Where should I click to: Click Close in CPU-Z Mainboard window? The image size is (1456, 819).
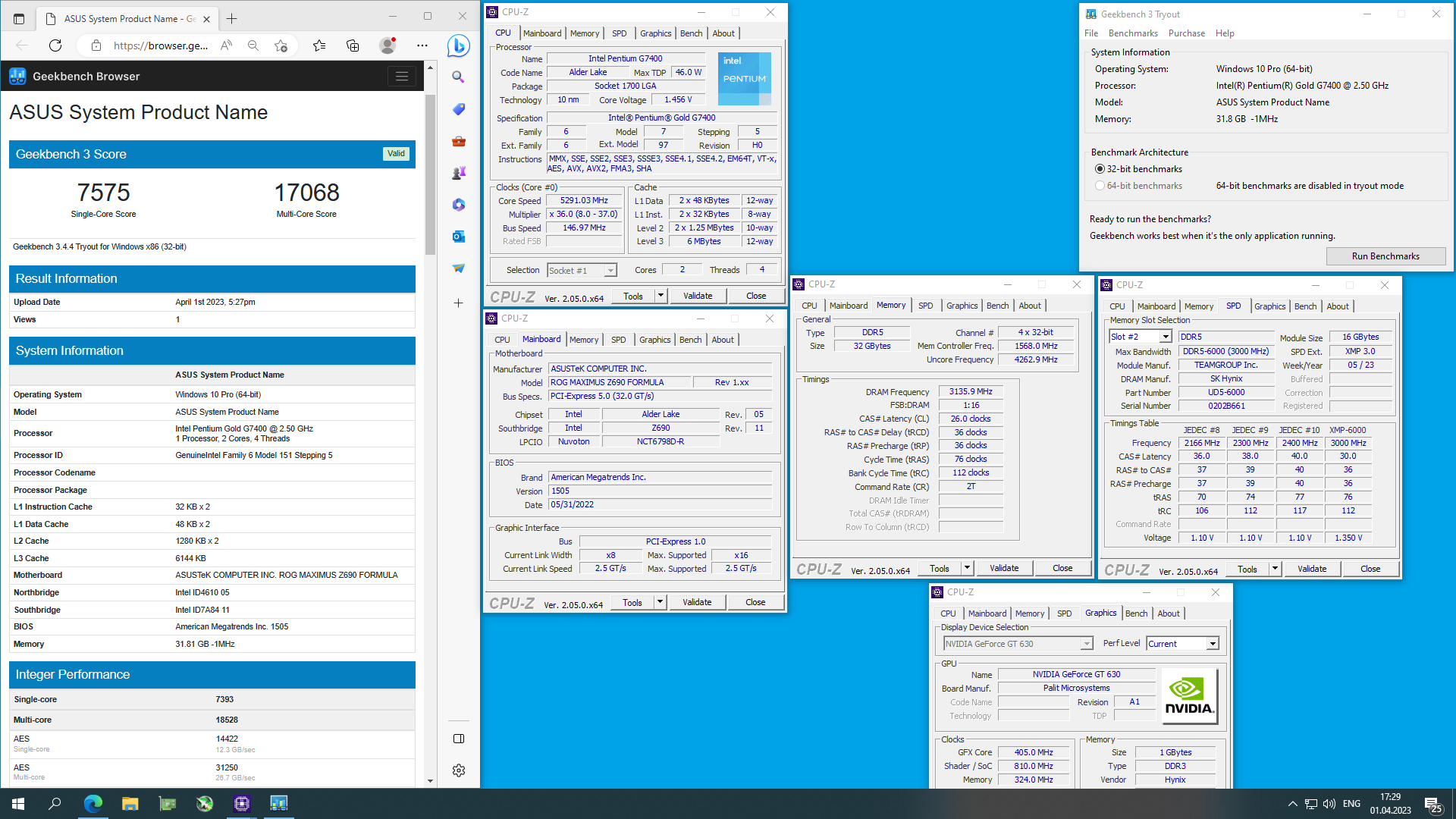pos(755,602)
